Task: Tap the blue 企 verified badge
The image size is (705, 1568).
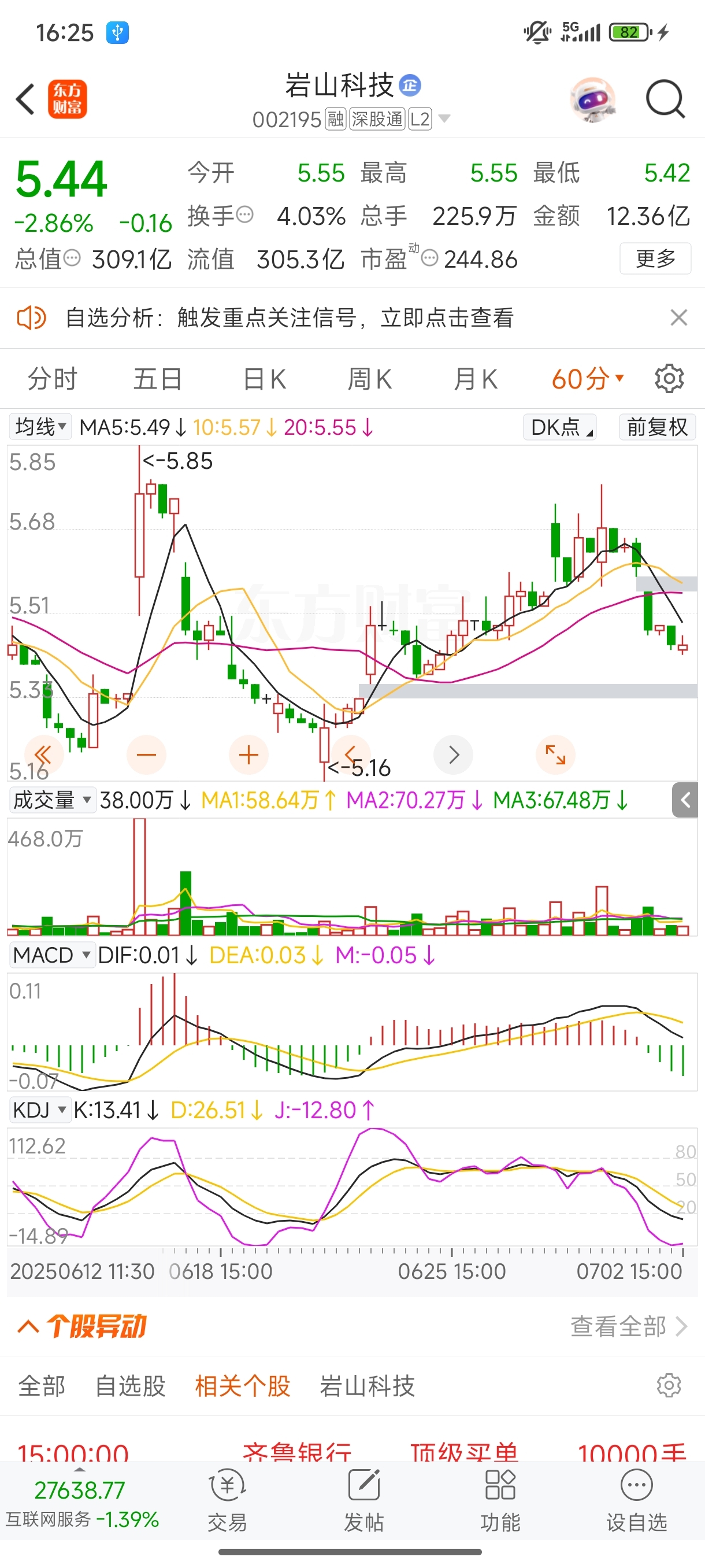Action: pyautogui.click(x=410, y=85)
